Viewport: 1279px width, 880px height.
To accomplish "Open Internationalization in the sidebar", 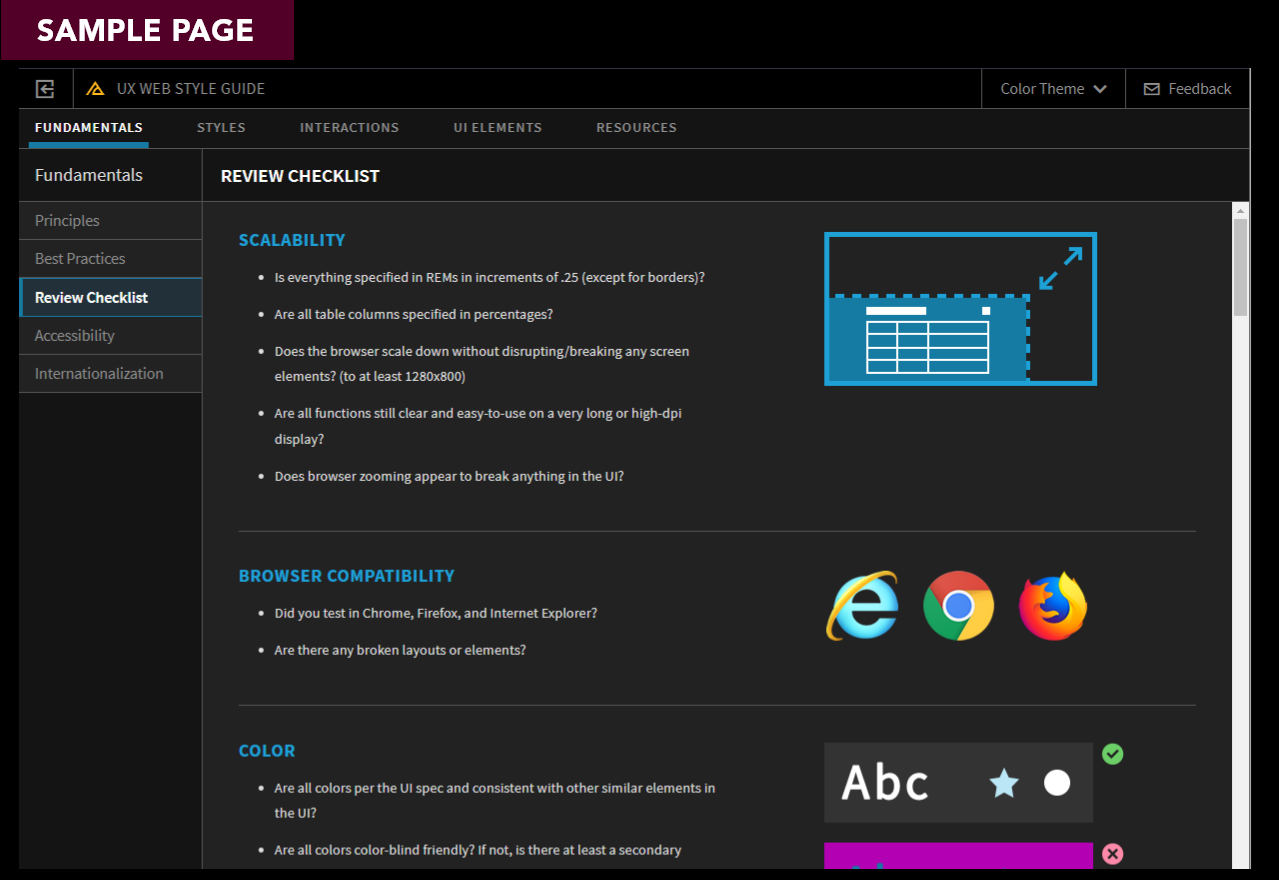I will pyautogui.click(x=111, y=374).
